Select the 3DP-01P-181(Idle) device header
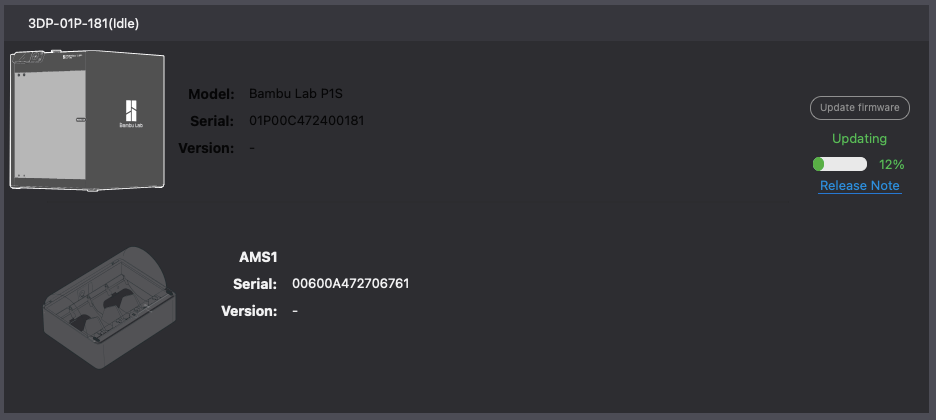936x420 pixels. pos(83,23)
